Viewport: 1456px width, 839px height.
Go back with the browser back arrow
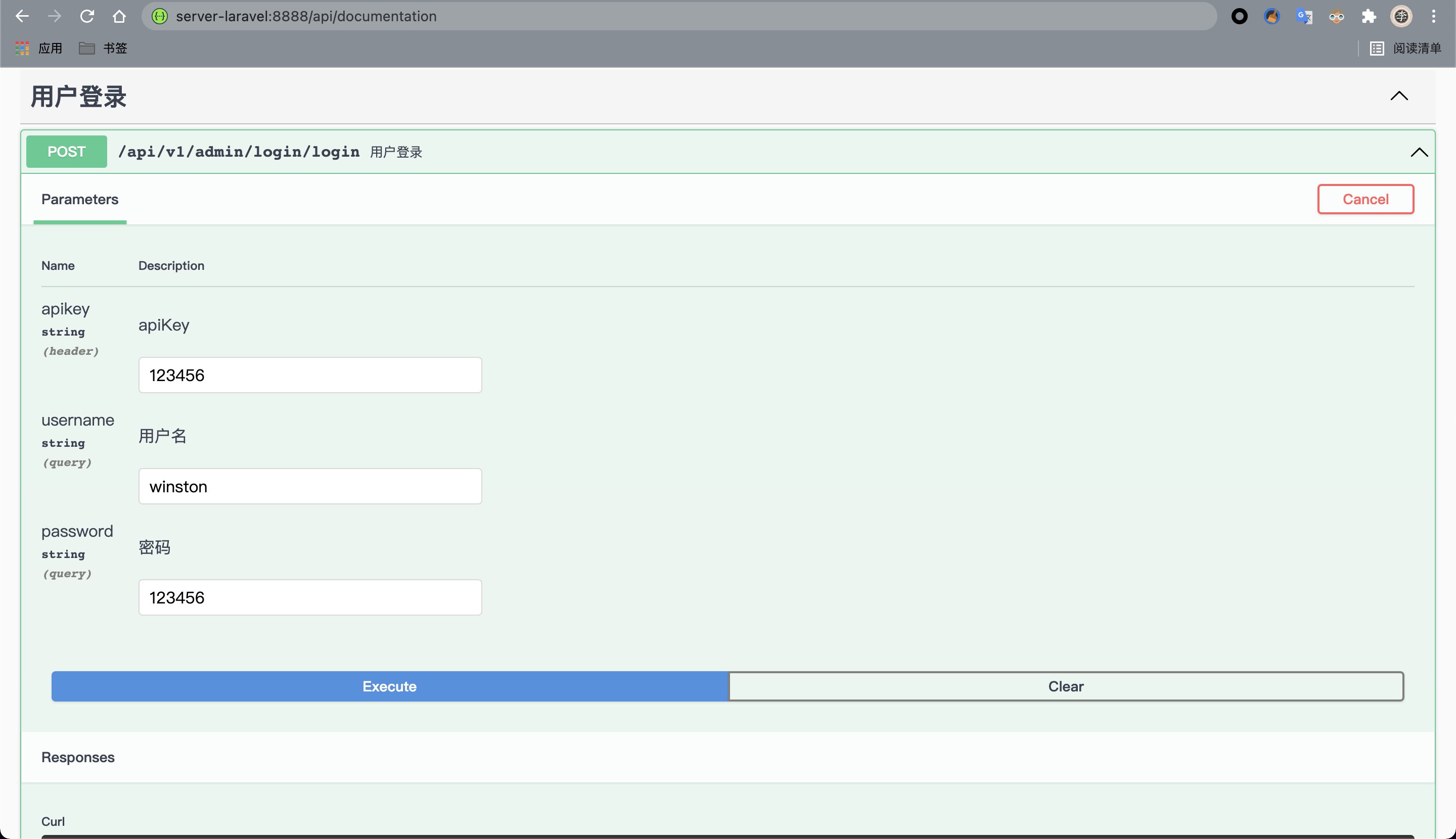point(22,16)
